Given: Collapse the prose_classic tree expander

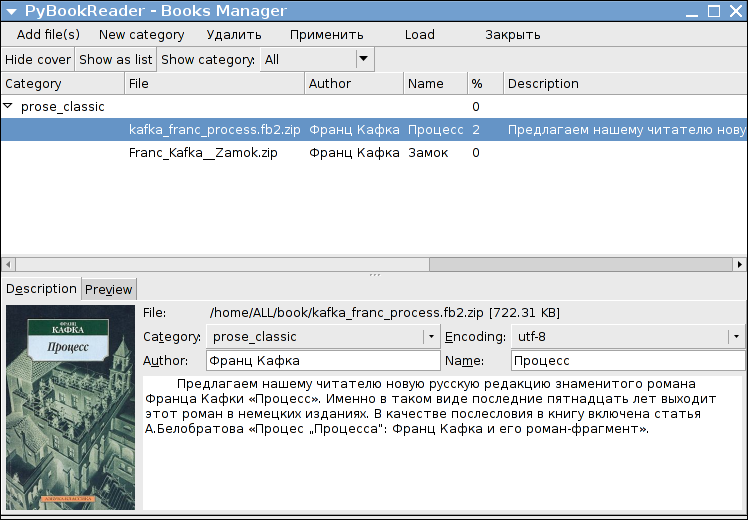Looking at the screenshot, I should tap(8, 106).
